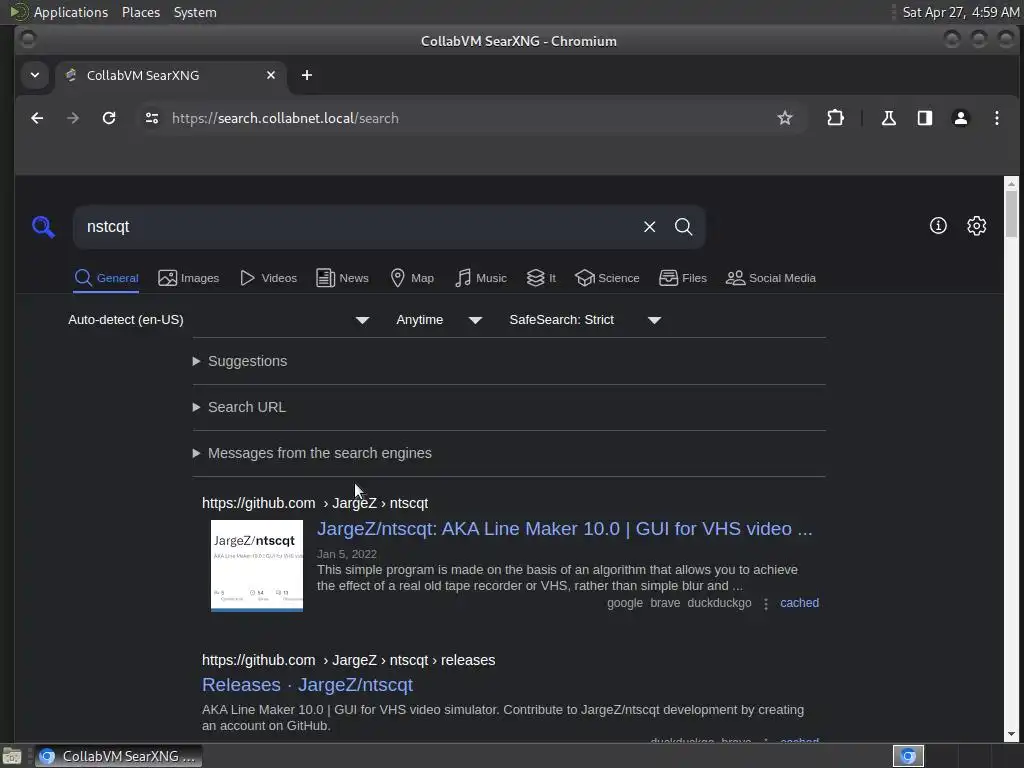Viewport: 1024px width, 768px height.
Task: Open result options dots for first result
Action: coord(766,604)
